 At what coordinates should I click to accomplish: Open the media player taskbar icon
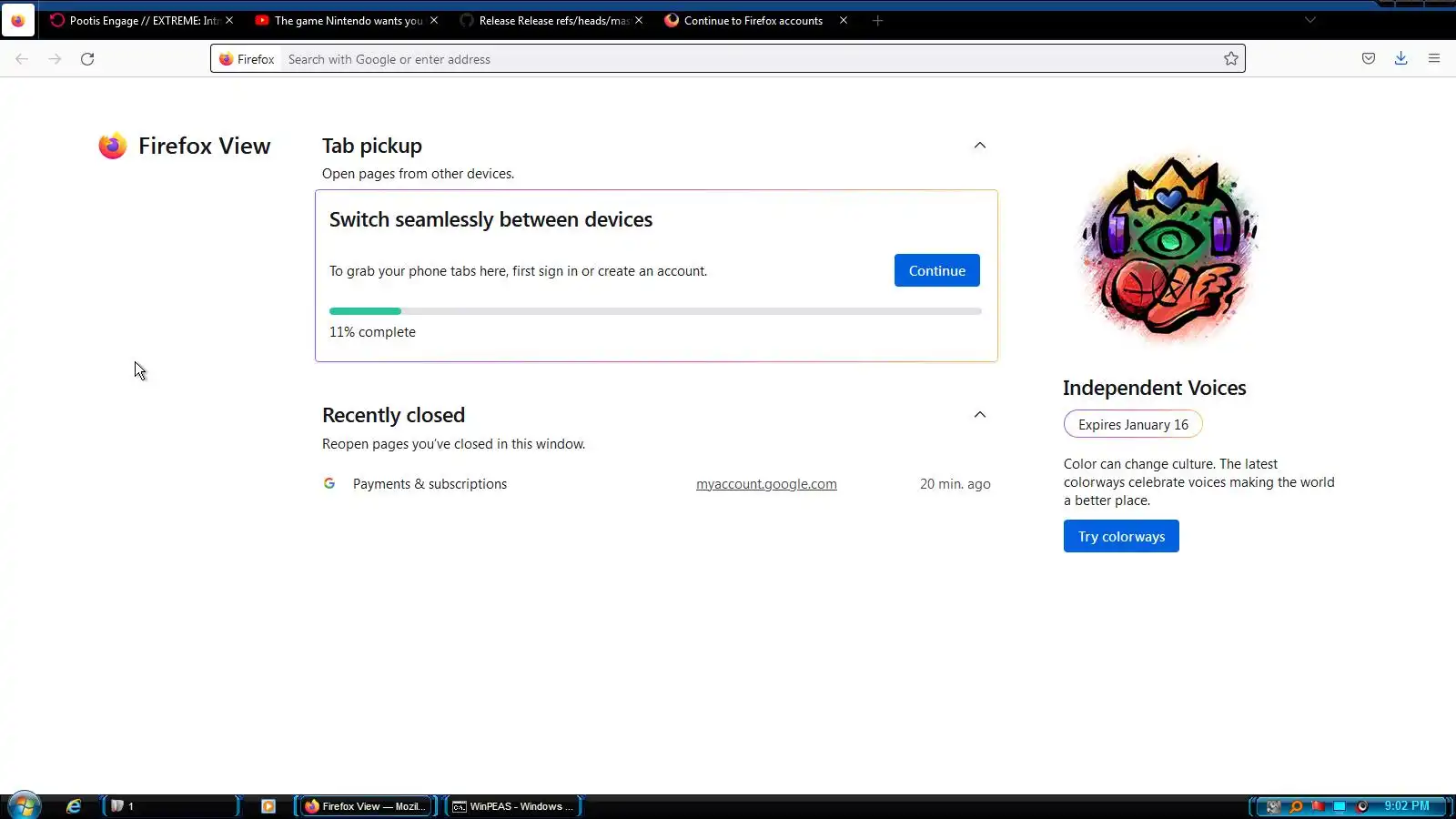268,806
